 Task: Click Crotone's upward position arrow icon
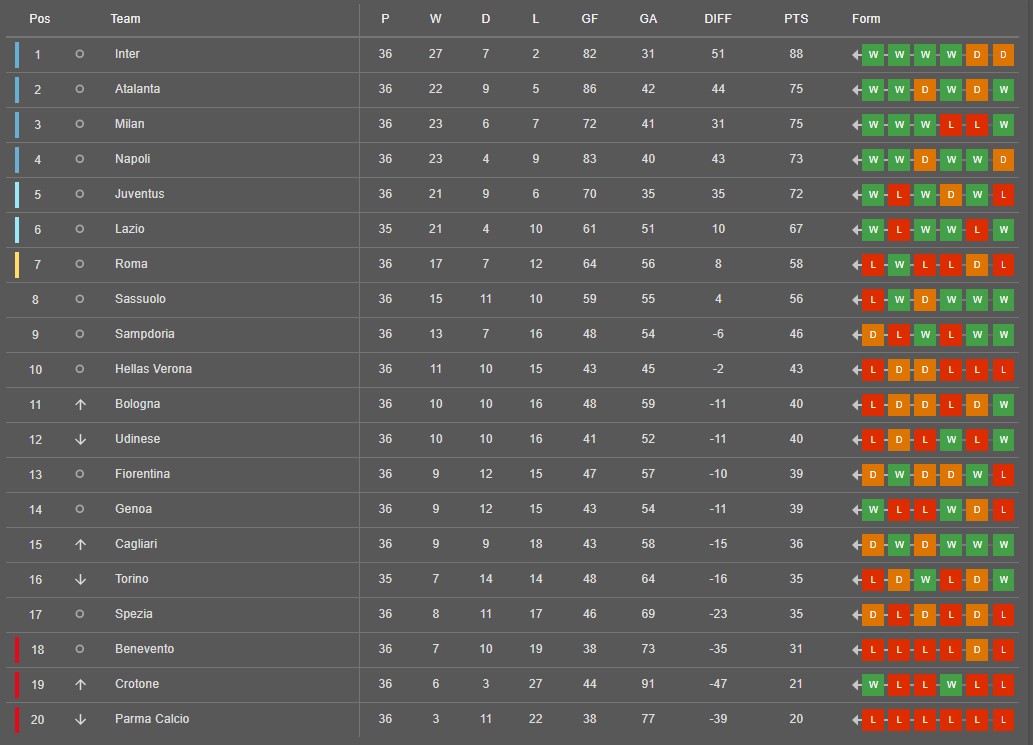coord(80,684)
